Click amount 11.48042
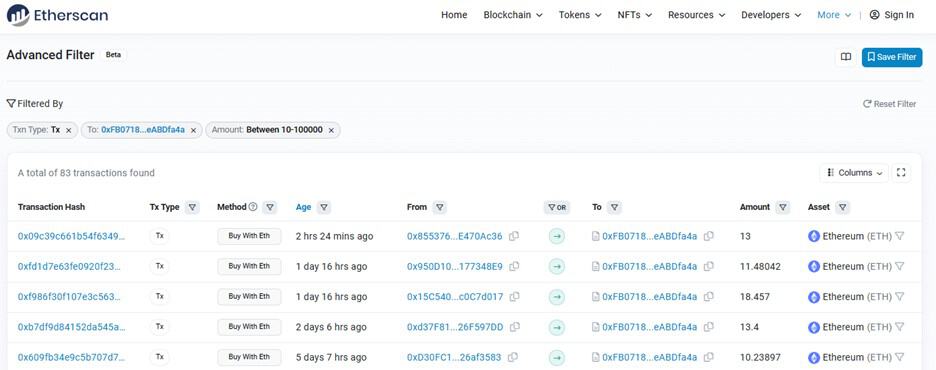 [x=760, y=266]
